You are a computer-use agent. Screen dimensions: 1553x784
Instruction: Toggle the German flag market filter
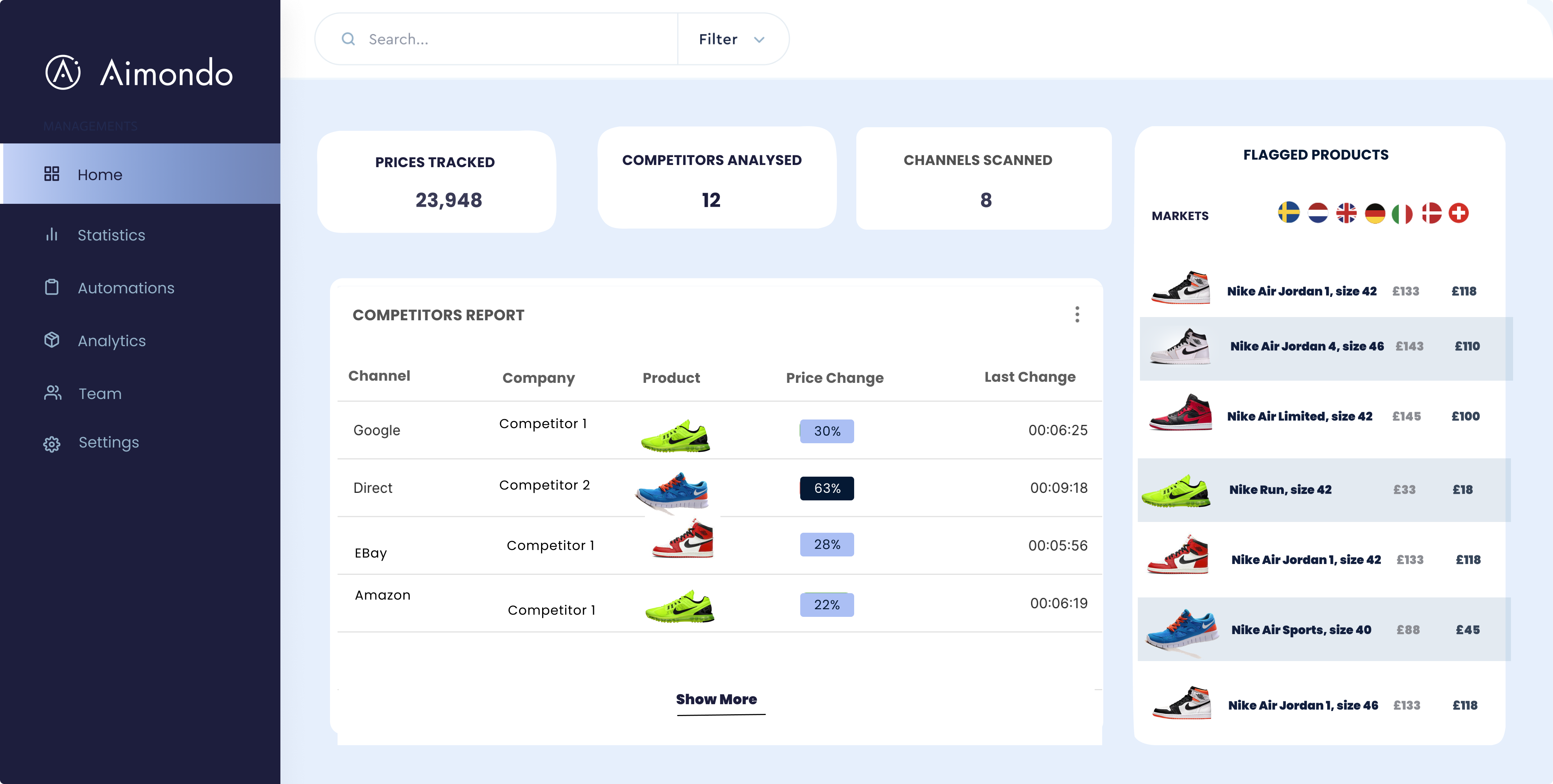[x=1376, y=213]
